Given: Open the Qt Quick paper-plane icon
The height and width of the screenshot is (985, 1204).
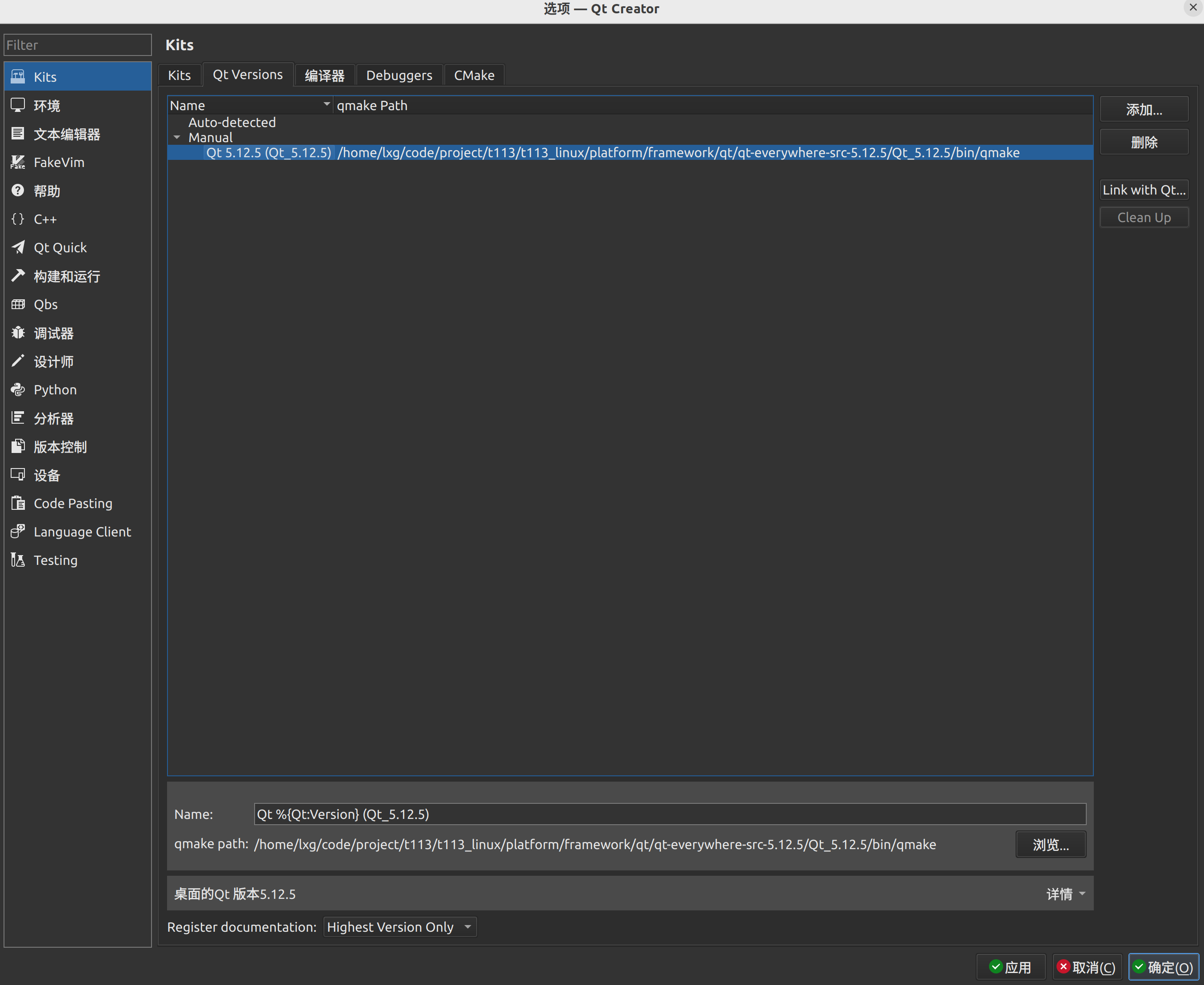Looking at the screenshot, I should pyautogui.click(x=18, y=247).
